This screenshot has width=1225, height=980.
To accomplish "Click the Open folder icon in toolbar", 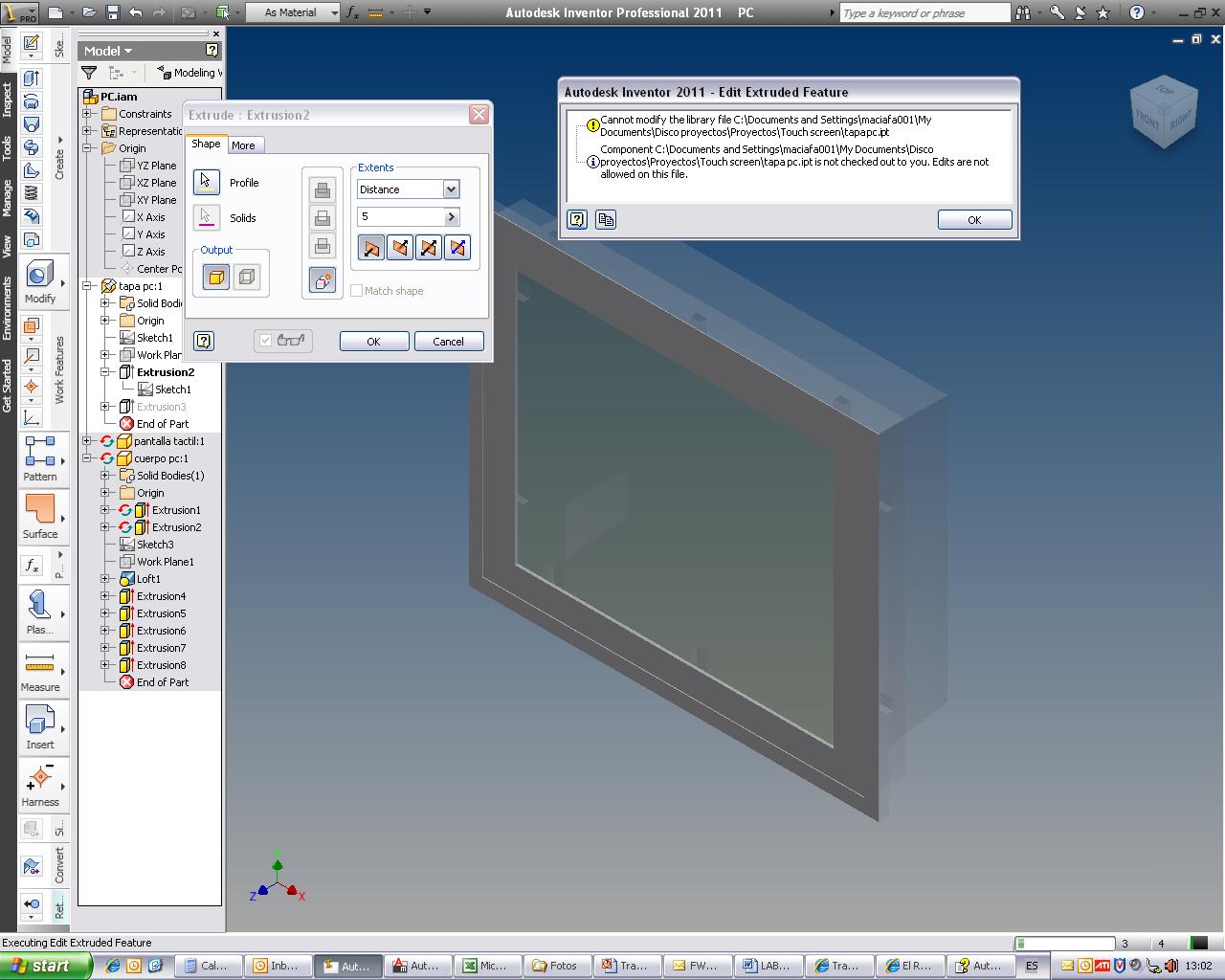I will tap(89, 12).
